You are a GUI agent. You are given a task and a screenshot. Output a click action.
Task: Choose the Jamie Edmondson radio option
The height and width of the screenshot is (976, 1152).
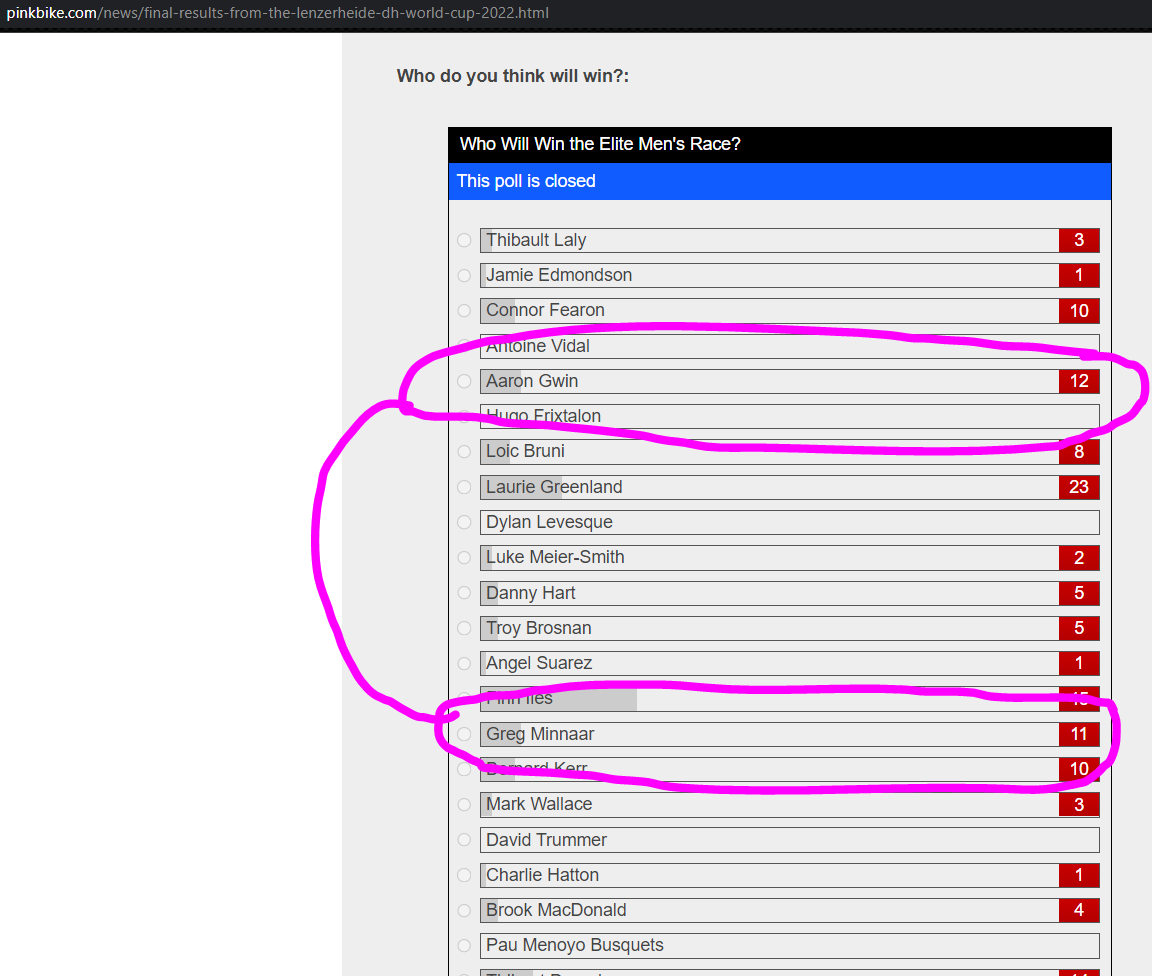(464, 275)
